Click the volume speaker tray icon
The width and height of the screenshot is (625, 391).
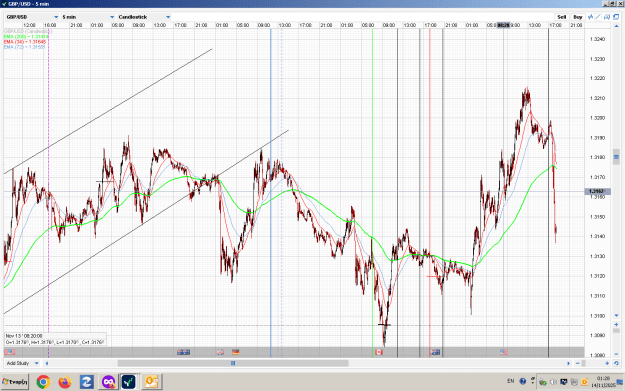click(553, 382)
